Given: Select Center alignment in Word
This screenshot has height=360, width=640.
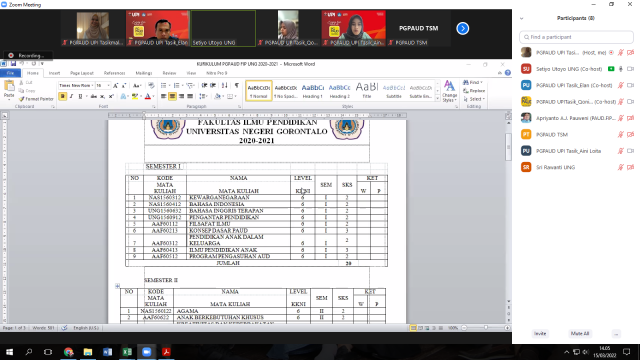Looking at the screenshot, I should coord(172,96).
